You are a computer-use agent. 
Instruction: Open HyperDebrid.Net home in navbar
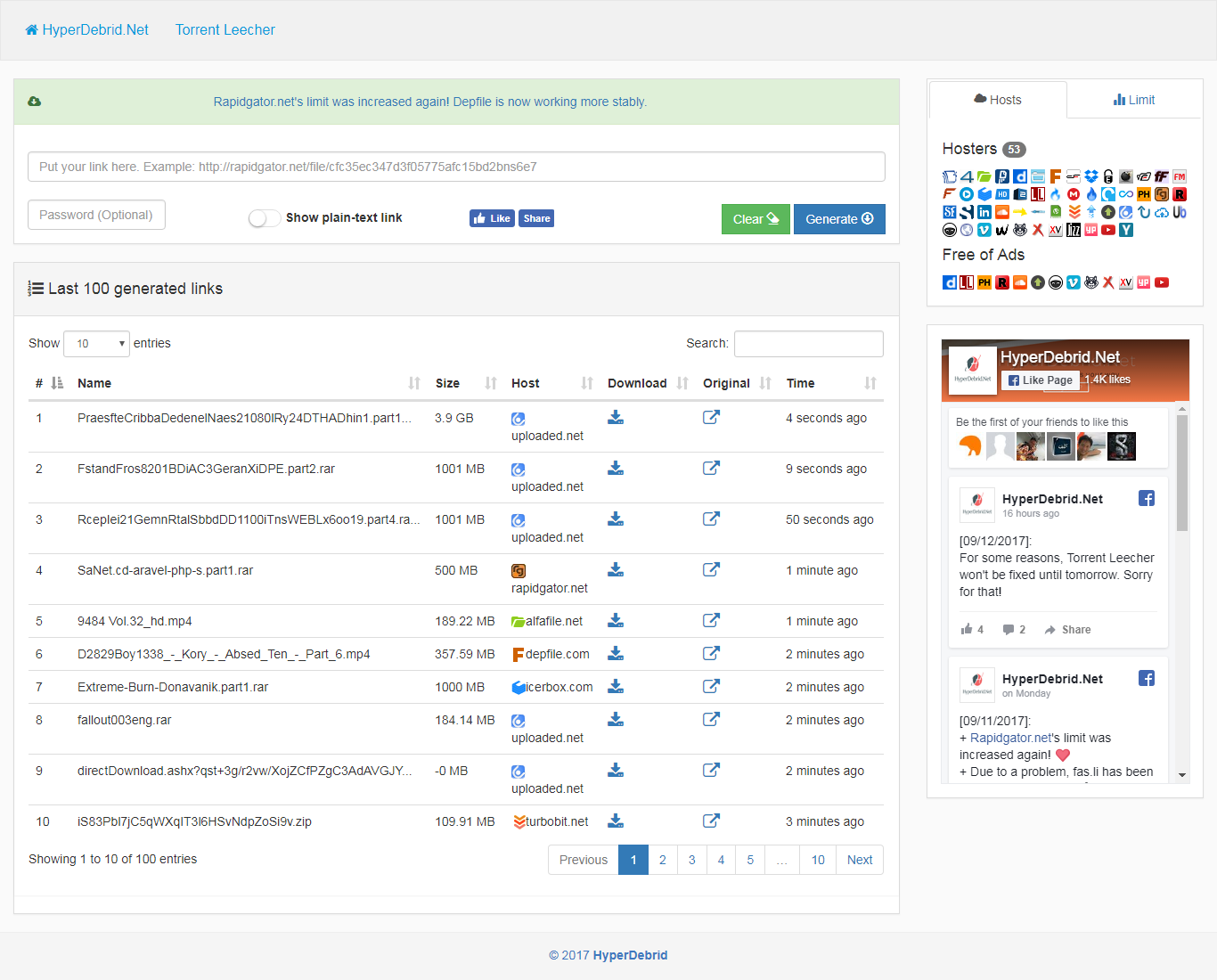click(87, 29)
